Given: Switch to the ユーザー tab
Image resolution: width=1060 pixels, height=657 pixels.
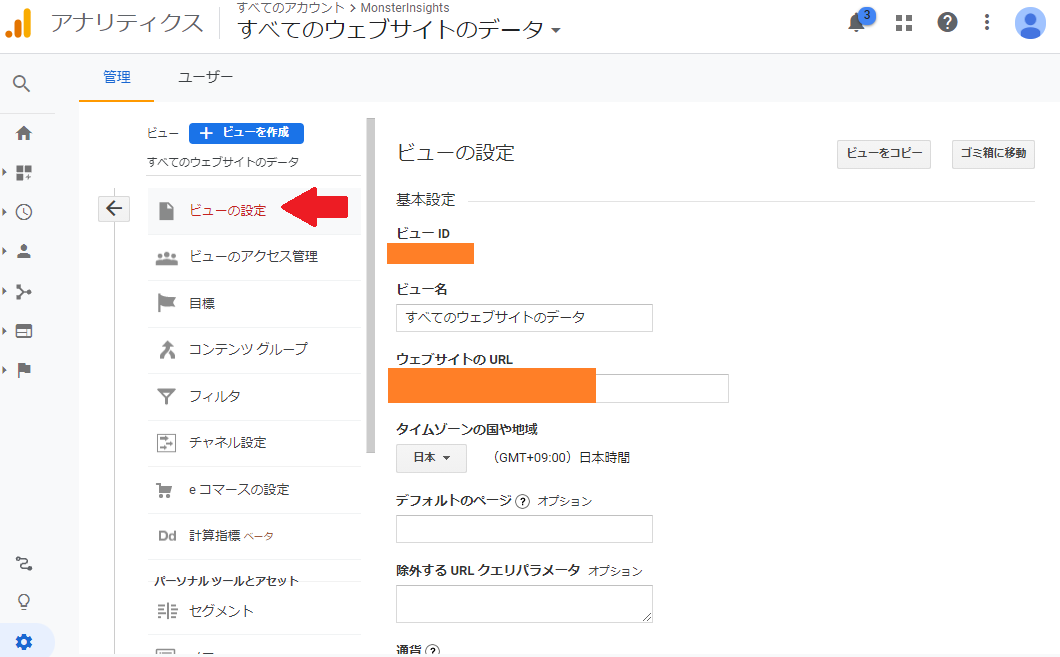Looking at the screenshot, I should click(x=205, y=77).
